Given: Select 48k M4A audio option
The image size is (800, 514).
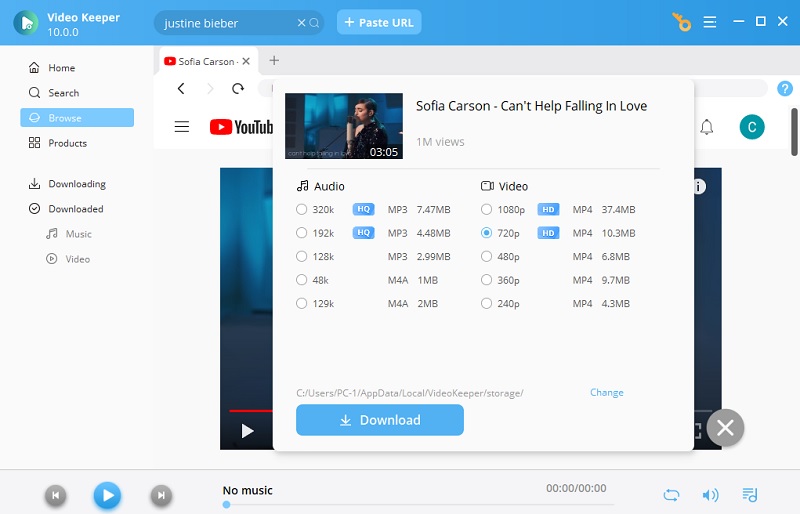Looking at the screenshot, I should (302, 280).
